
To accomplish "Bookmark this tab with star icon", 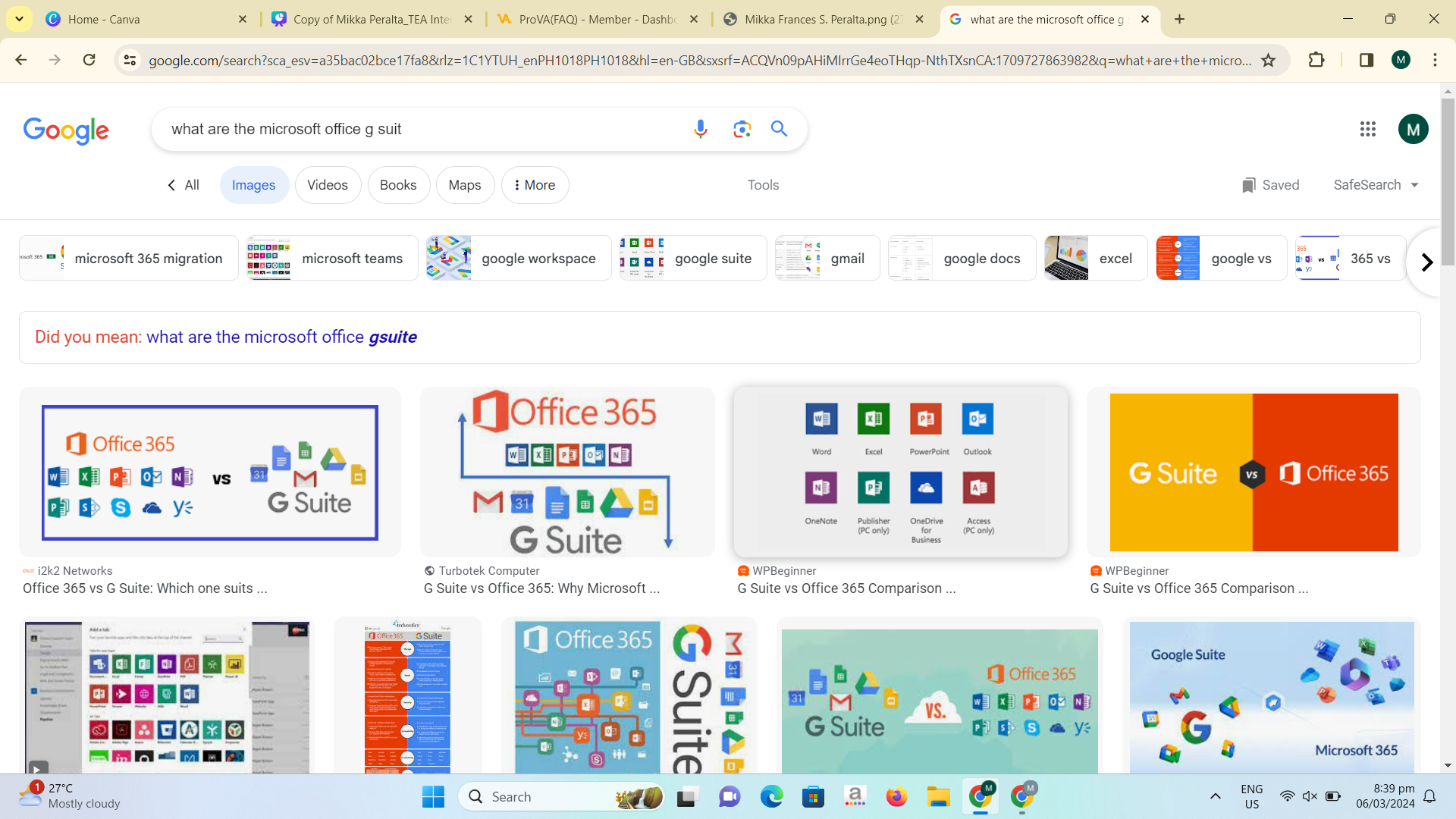I will [1268, 60].
